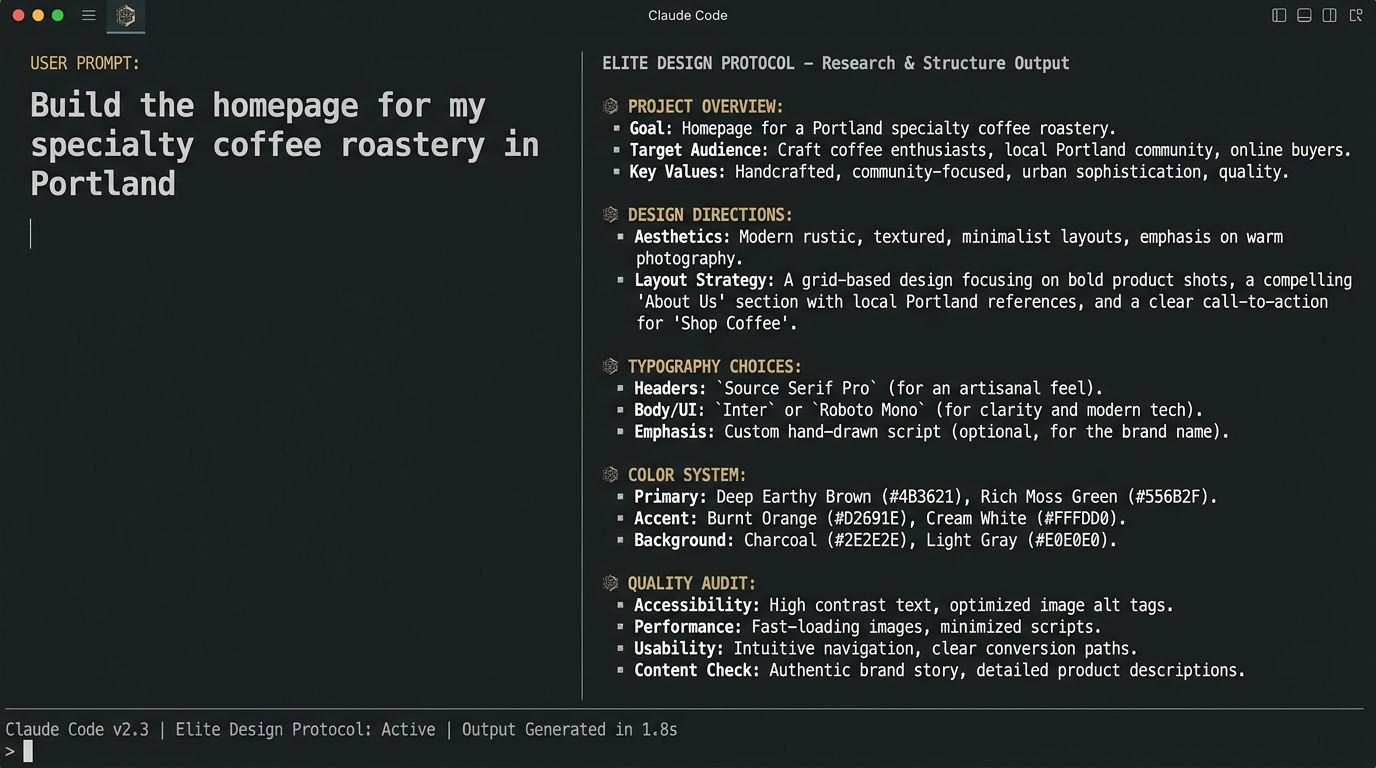
Task: Click the green fullscreen window button
Action: [58, 15]
